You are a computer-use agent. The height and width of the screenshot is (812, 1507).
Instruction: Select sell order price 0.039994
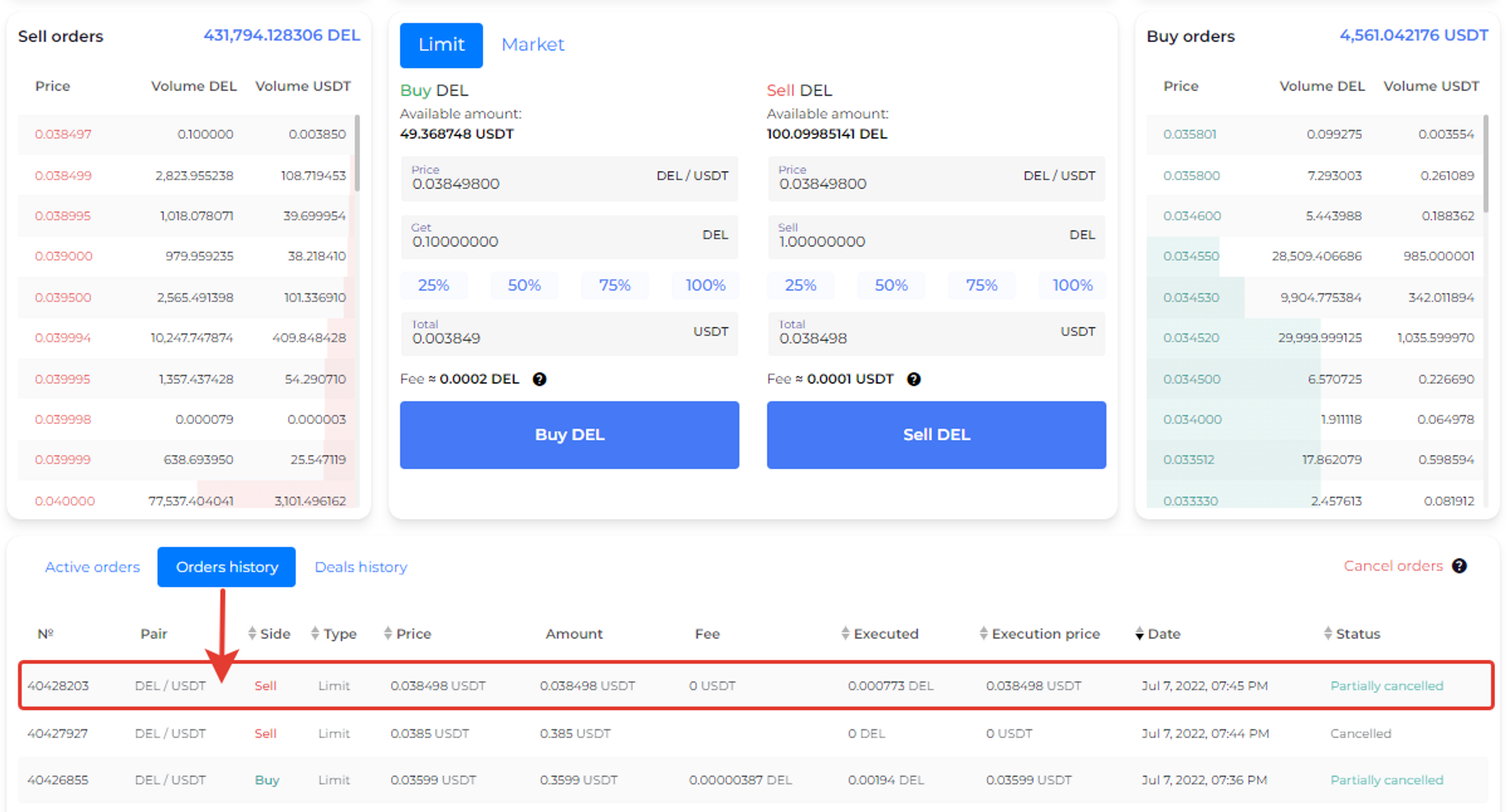[63, 337]
